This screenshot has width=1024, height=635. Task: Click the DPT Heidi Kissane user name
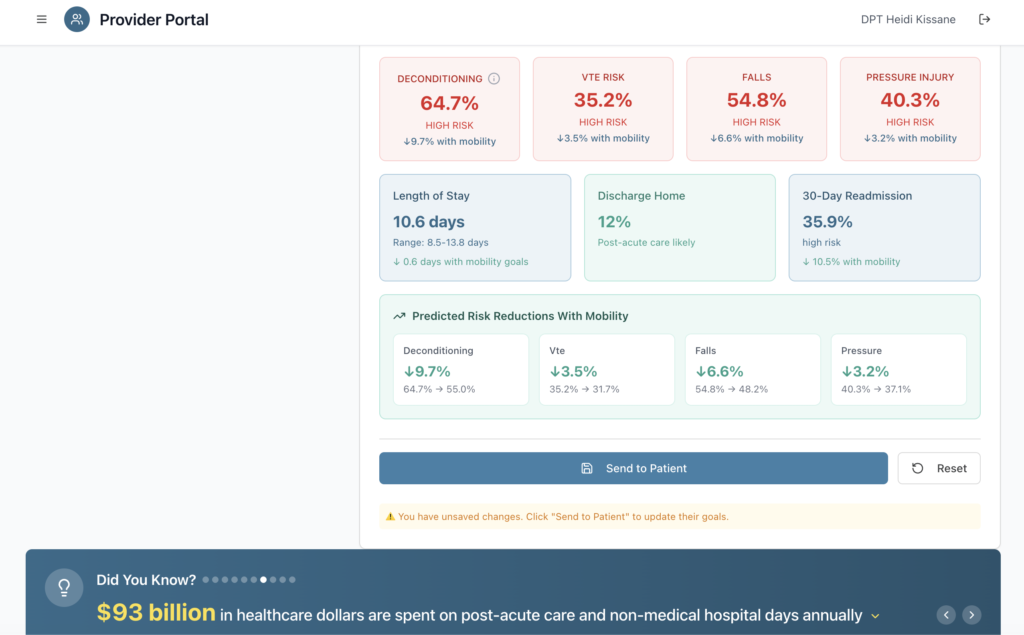click(908, 19)
